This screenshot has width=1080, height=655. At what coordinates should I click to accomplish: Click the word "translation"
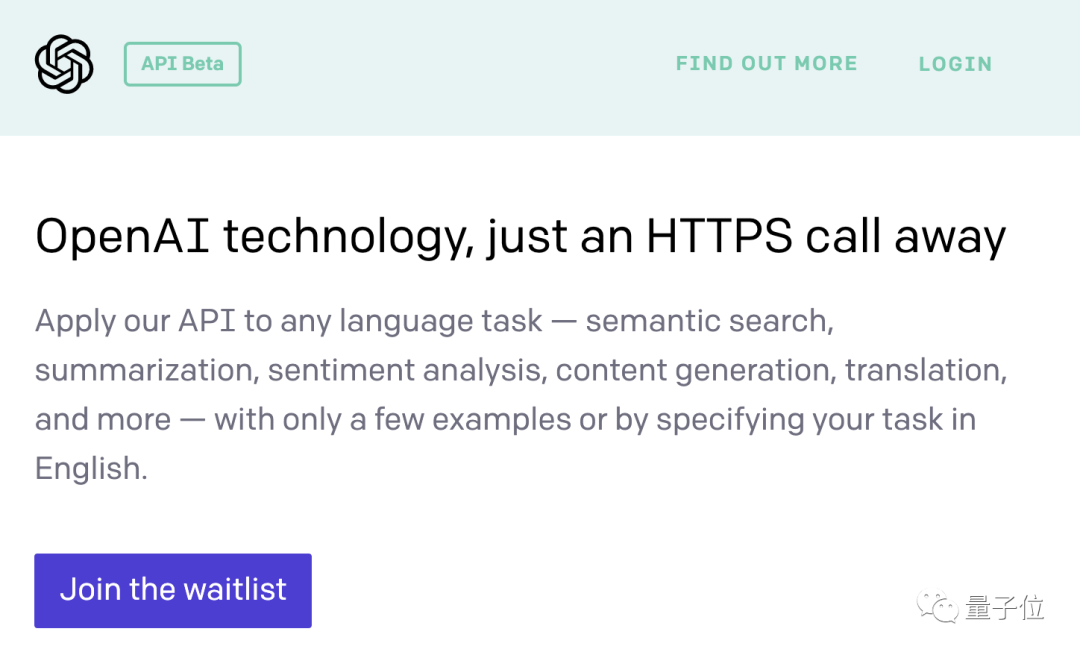[x=924, y=370]
